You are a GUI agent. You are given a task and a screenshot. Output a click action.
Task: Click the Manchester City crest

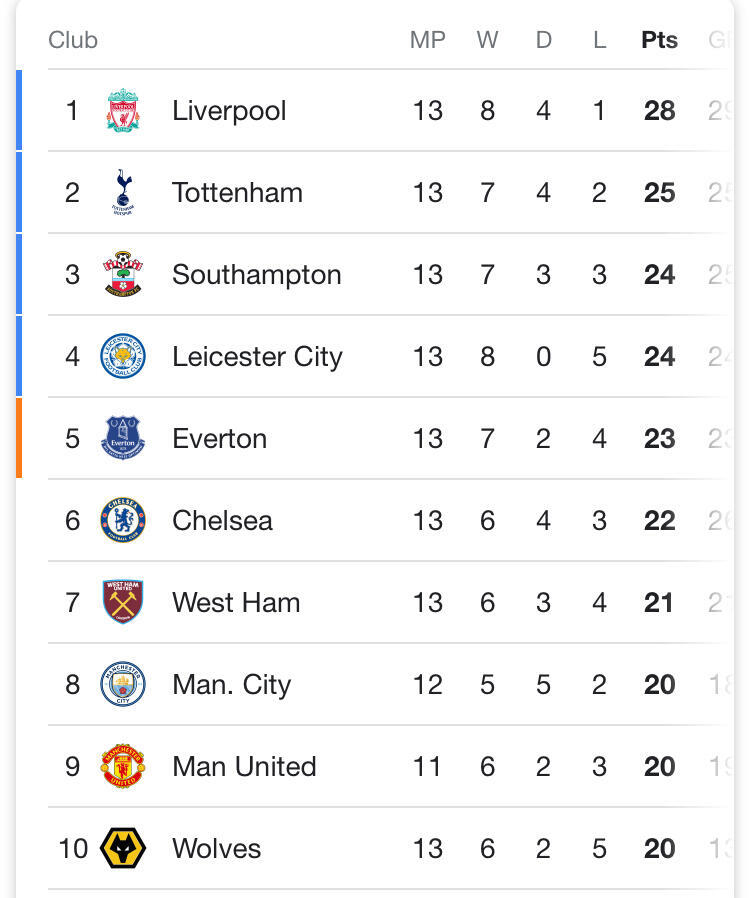123,685
